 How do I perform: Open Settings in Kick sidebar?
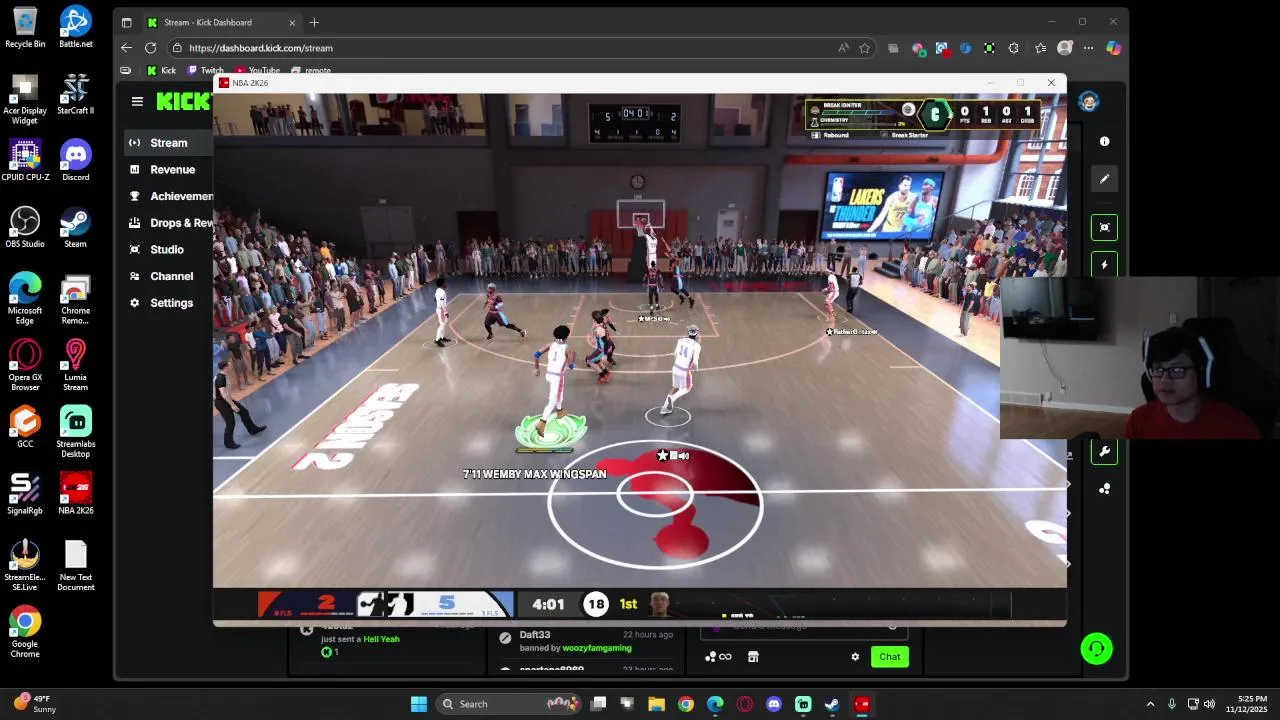(x=168, y=303)
